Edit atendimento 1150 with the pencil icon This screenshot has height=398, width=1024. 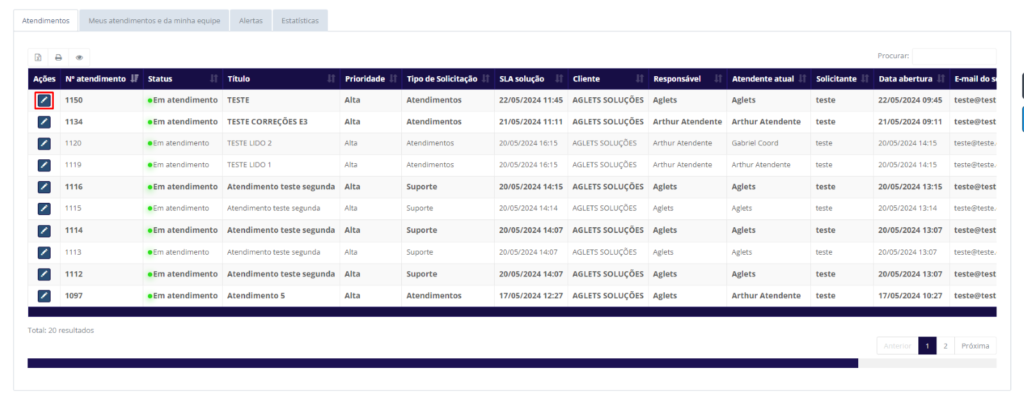pyautogui.click(x=44, y=100)
